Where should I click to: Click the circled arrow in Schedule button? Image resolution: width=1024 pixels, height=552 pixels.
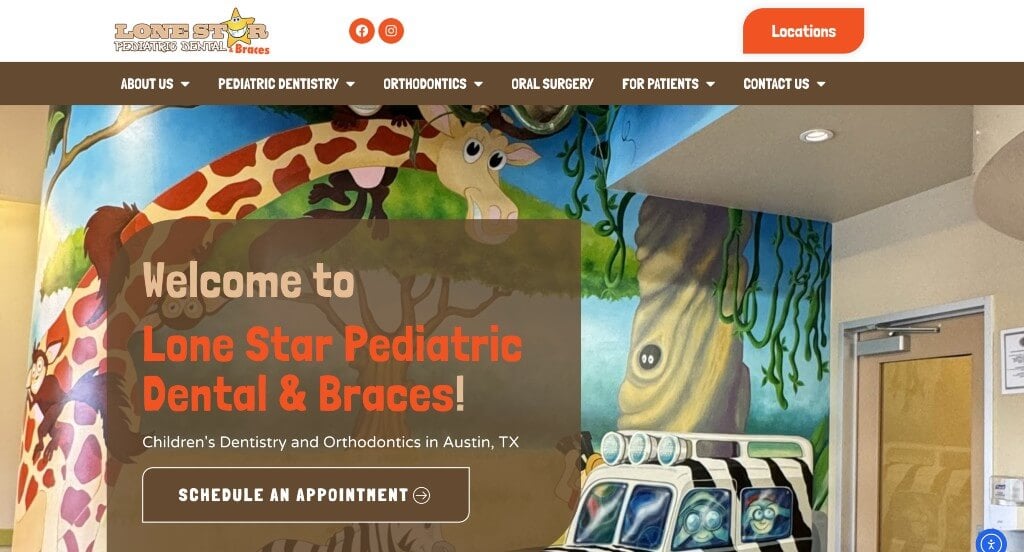click(x=422, y=495)
